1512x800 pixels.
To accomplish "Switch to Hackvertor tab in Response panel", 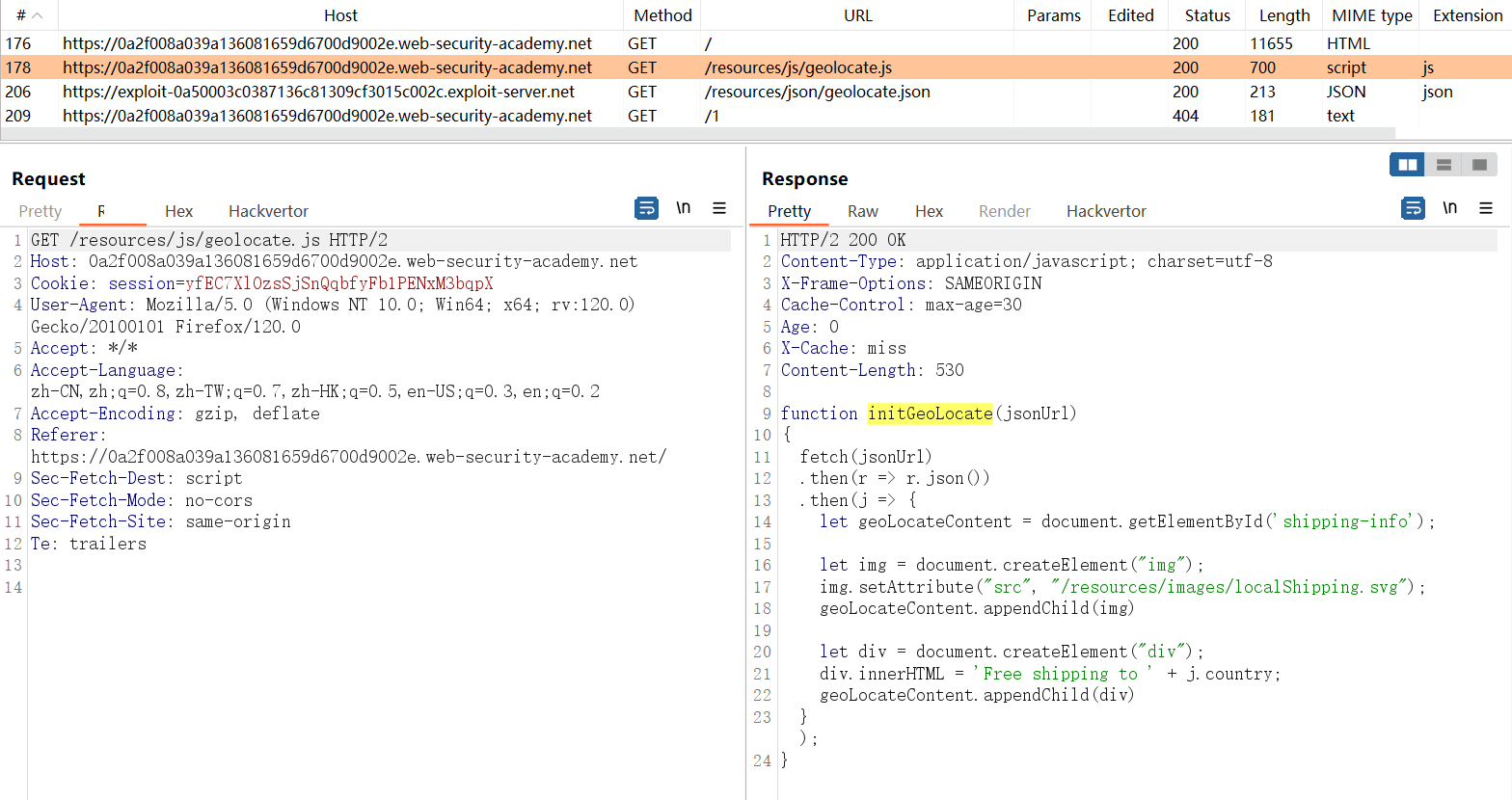I will click(1106, 211).
